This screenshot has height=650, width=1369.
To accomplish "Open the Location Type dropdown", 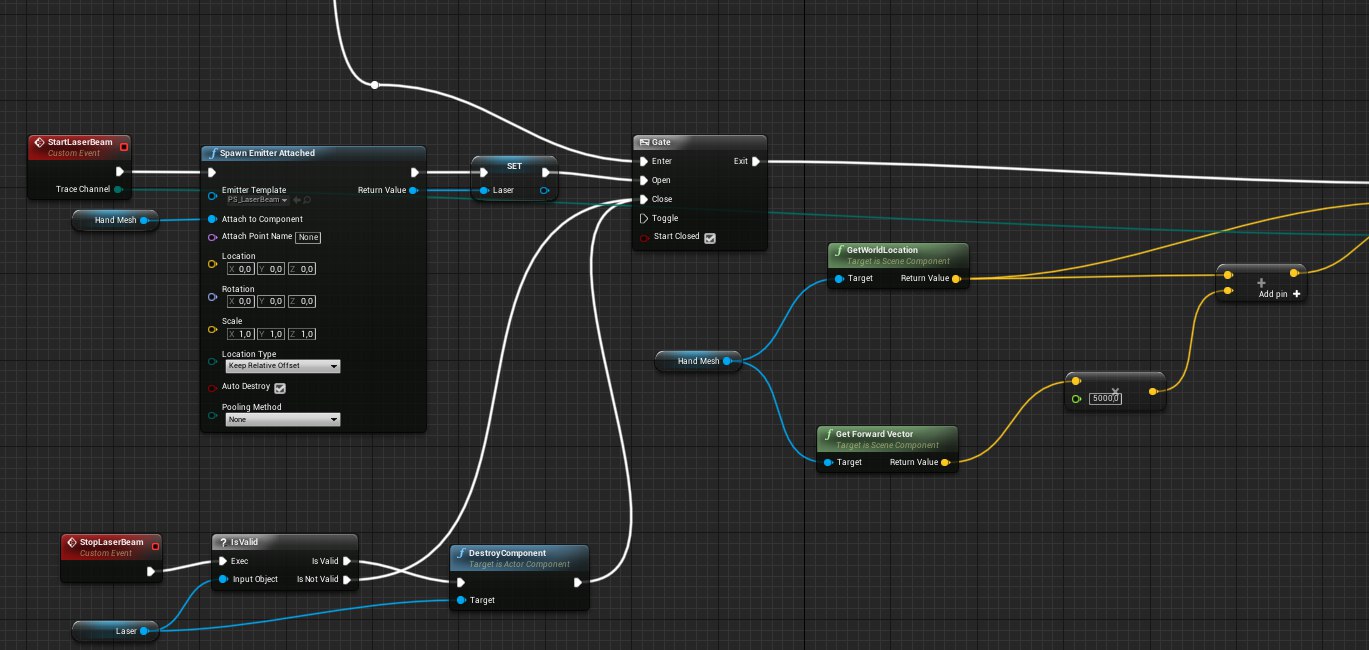I will tap(283, 367).
